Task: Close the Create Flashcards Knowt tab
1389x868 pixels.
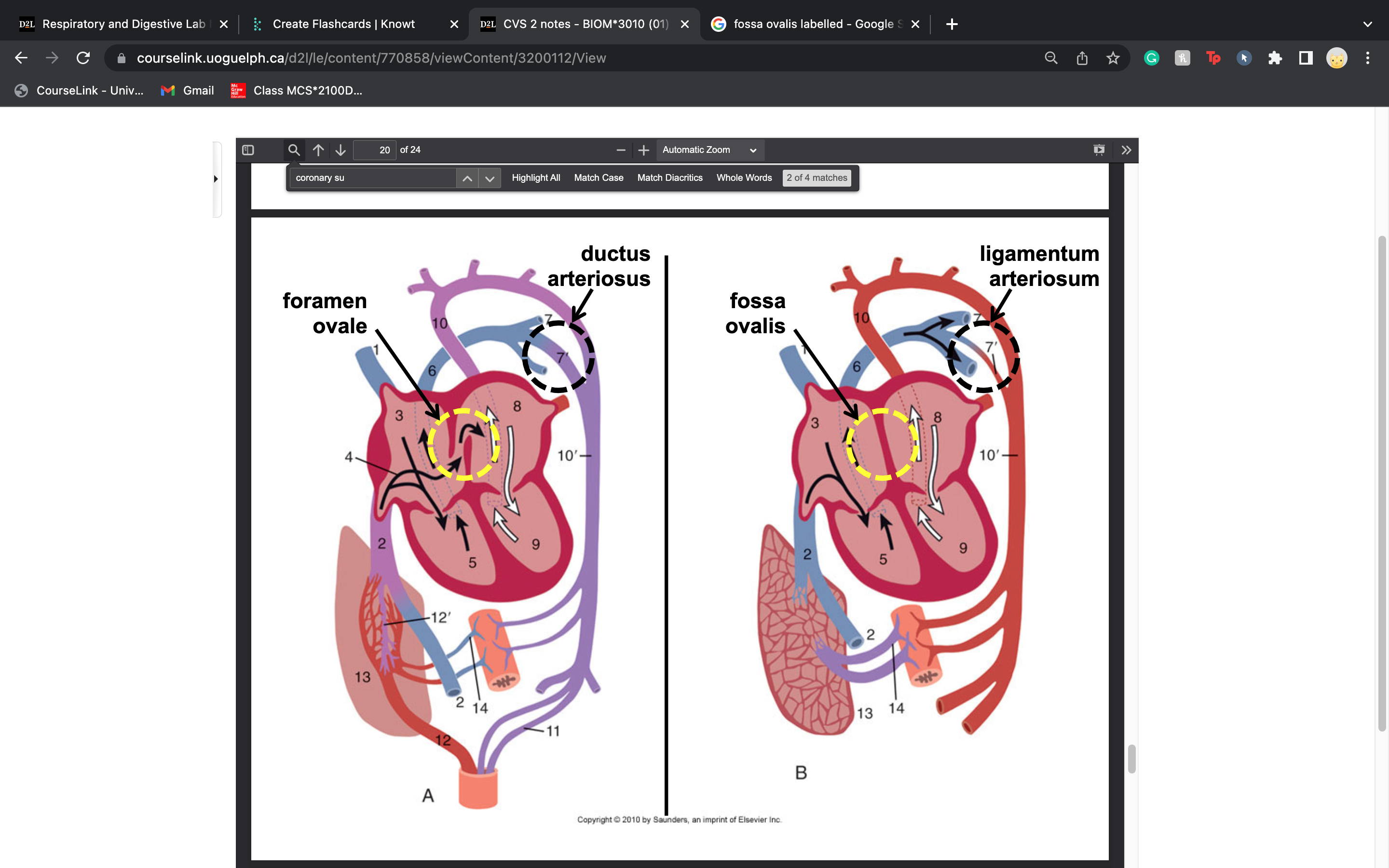Action: pos(454,24)
